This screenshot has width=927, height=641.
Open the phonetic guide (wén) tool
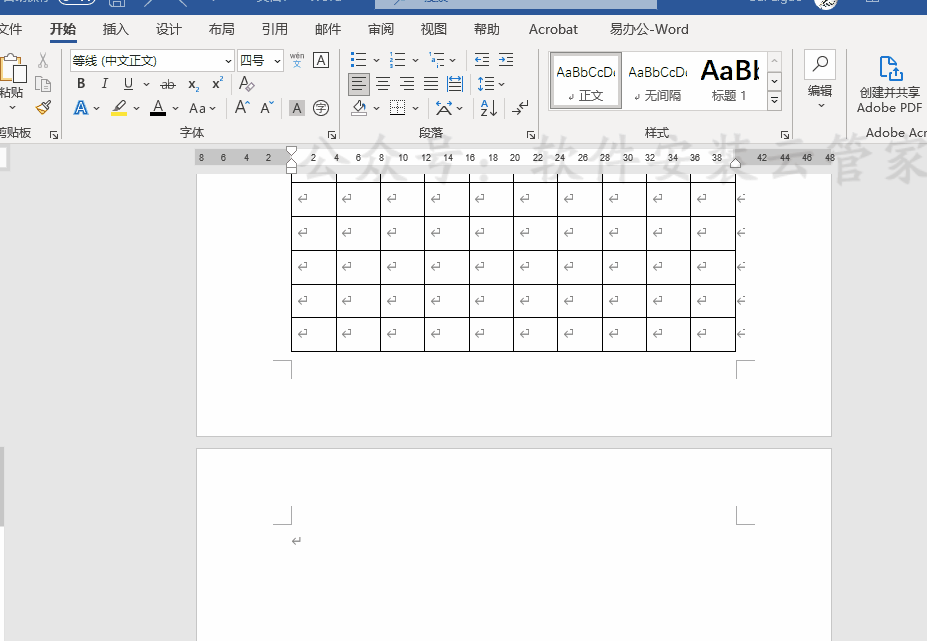click(x=297, y=60)
